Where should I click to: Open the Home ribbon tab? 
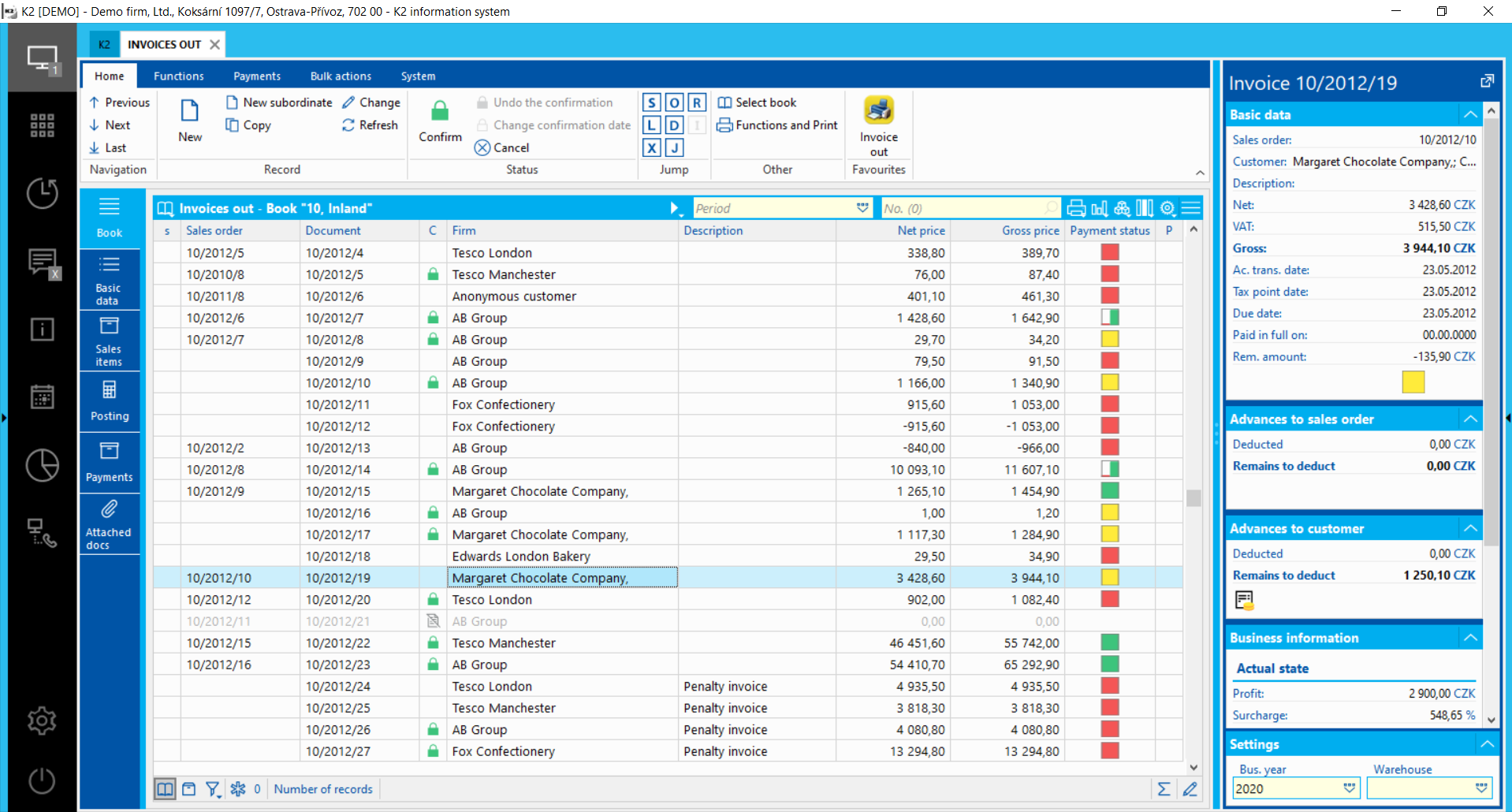[x=110, y=76]
